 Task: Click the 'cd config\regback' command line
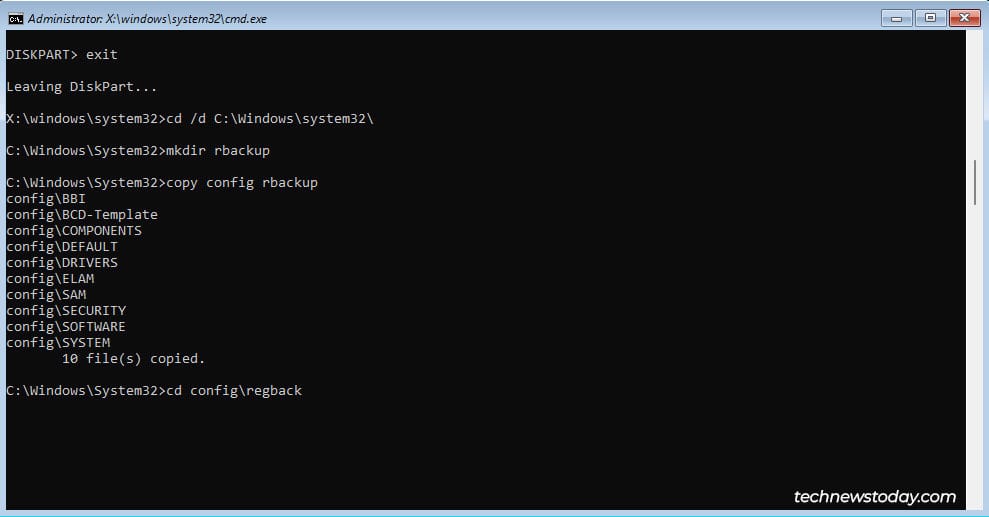pos(154,390)
